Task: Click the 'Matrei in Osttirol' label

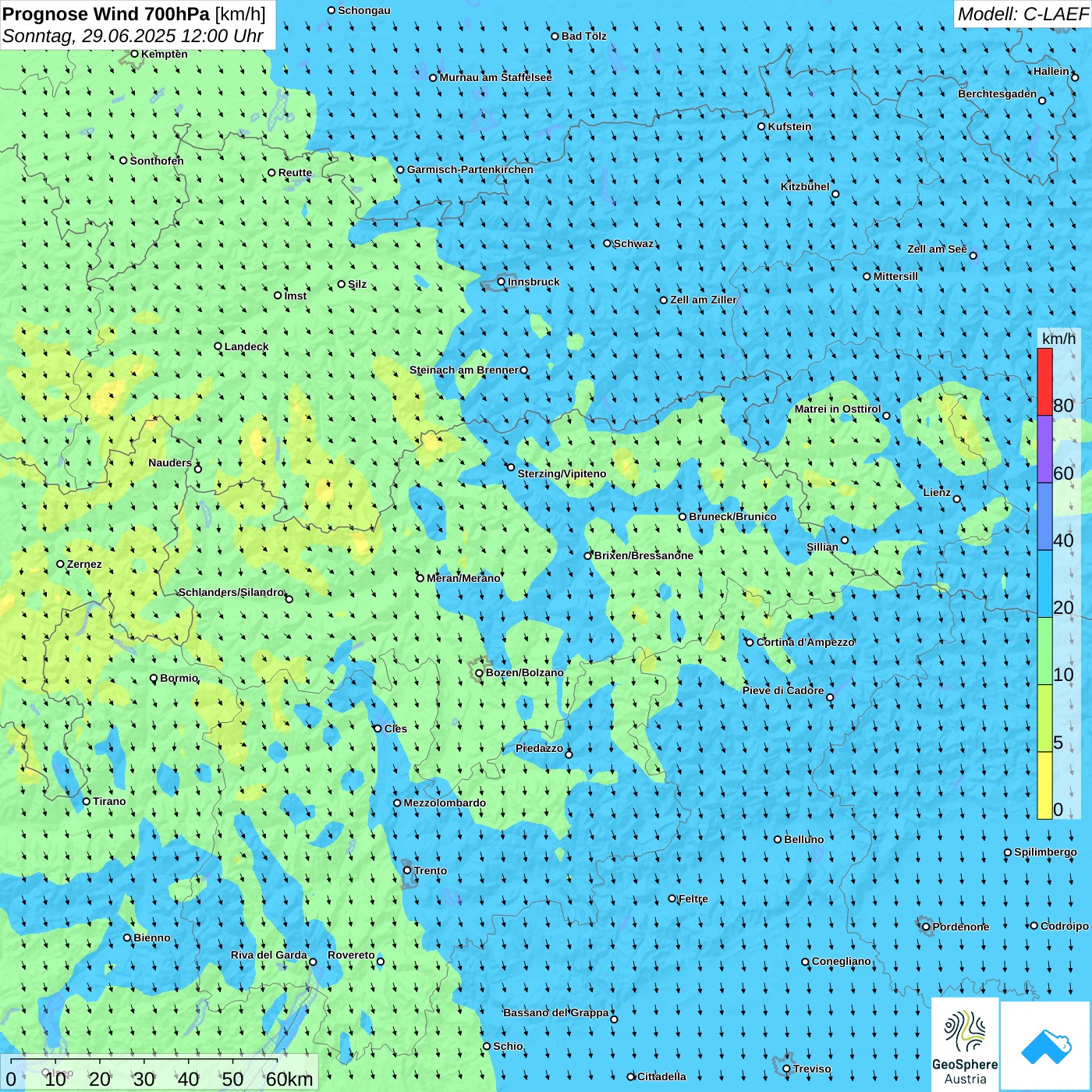Action: [x=838, y=409]
